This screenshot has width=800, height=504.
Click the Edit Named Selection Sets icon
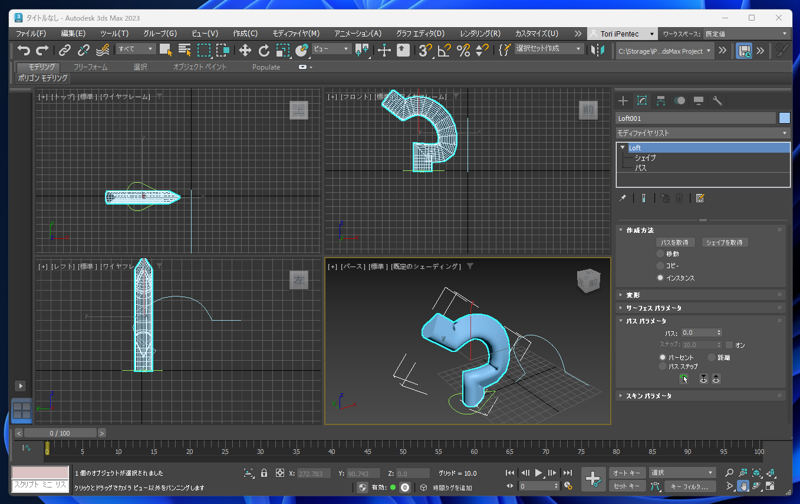click(x=505, y=50)
